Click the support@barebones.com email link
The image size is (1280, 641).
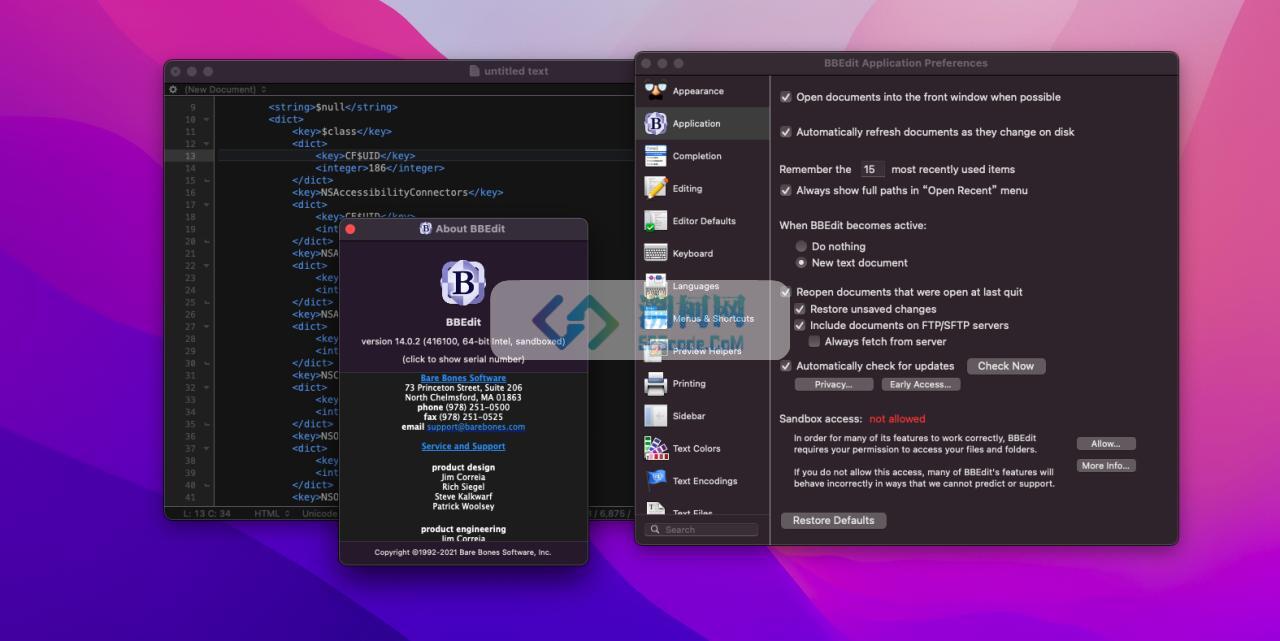pyautogui.click(x=476, y=427)
